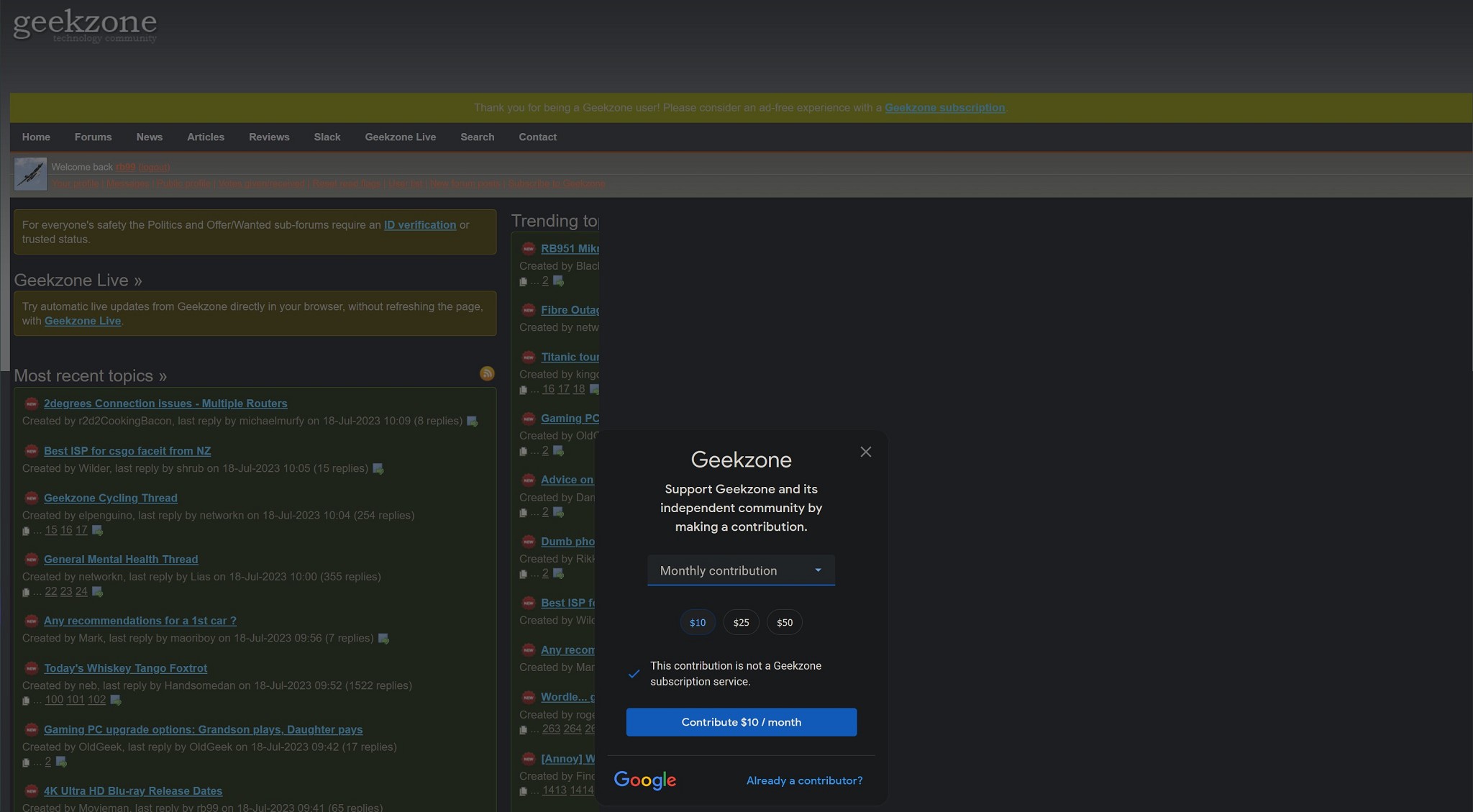
Task: Open topic Any recommendations for a 1st car
Action: 140,621
